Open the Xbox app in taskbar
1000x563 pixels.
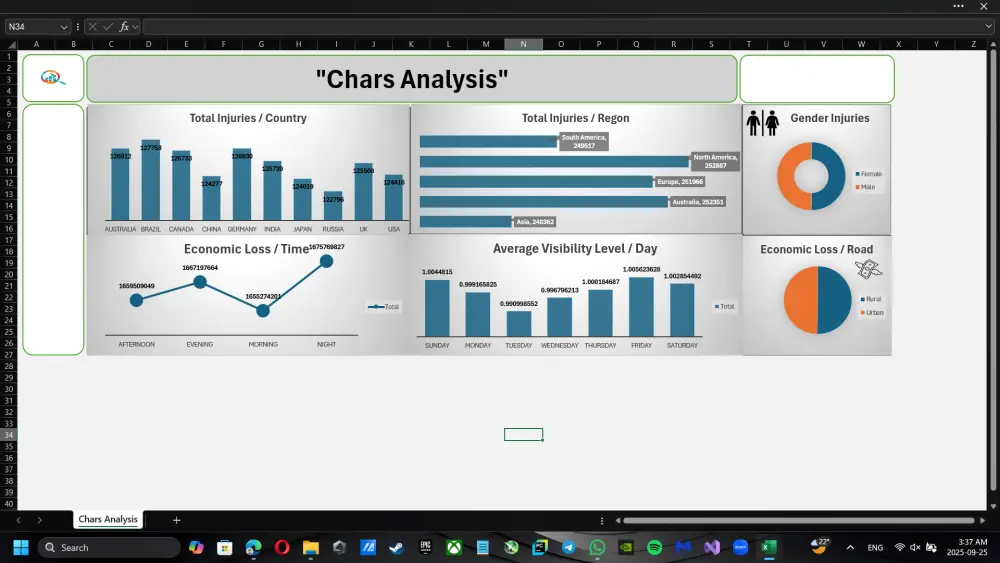[x=454, y=548]
